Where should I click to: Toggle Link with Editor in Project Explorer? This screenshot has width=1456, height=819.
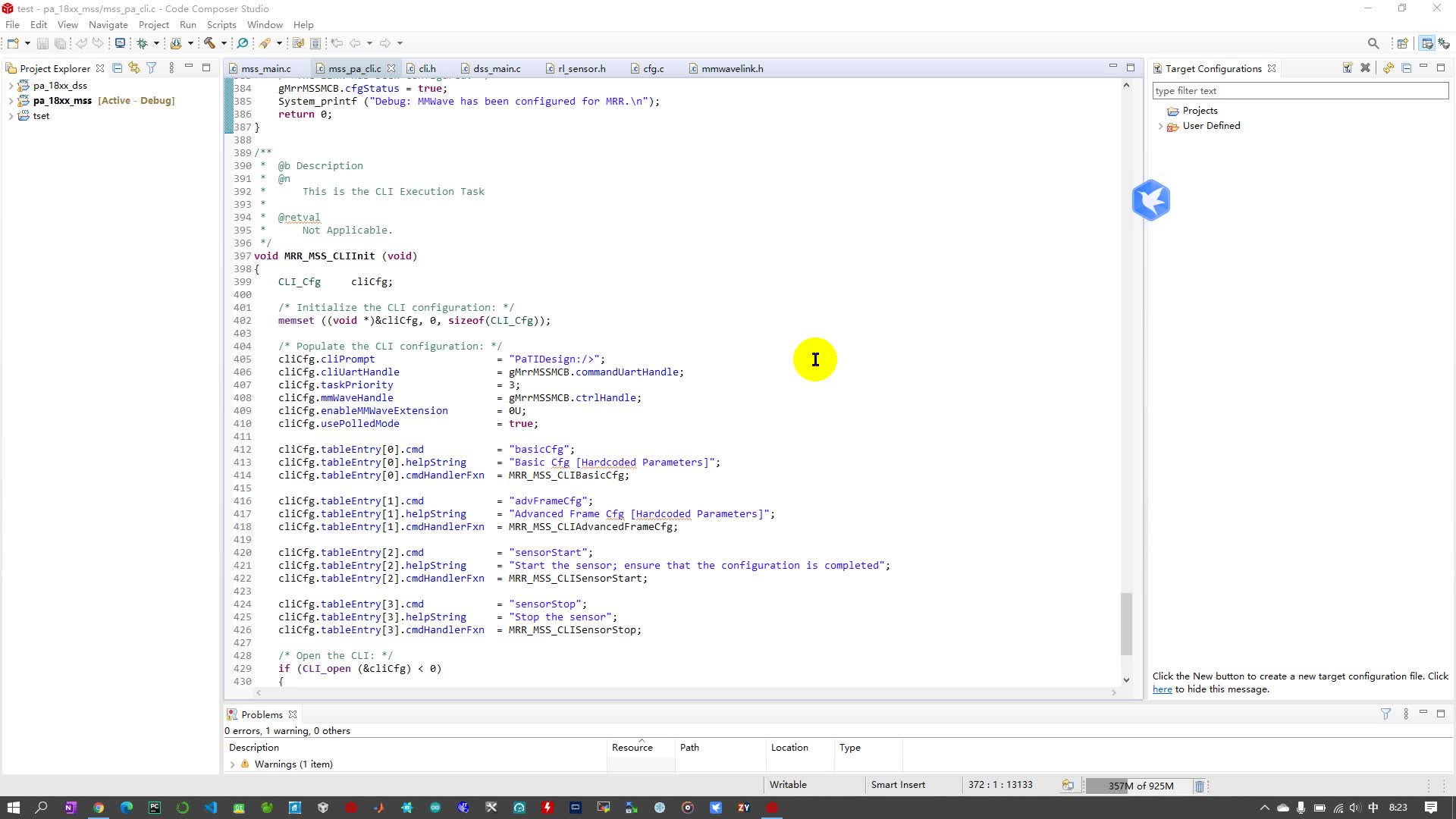[134, 68]
